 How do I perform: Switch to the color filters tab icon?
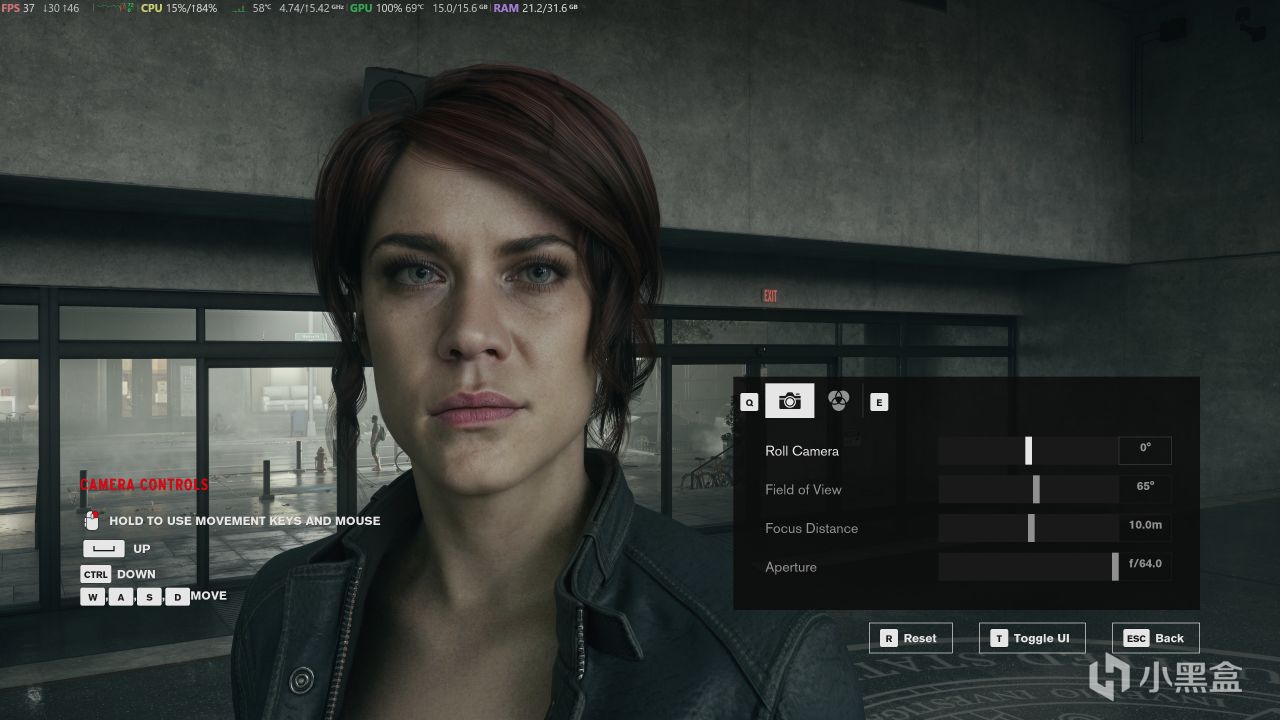[x=838, y=401]
